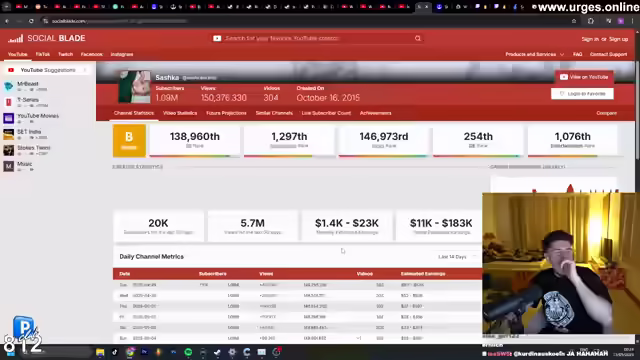Open Steam from the taskbar
Screen dimensions: 640x360
point(218,352)
